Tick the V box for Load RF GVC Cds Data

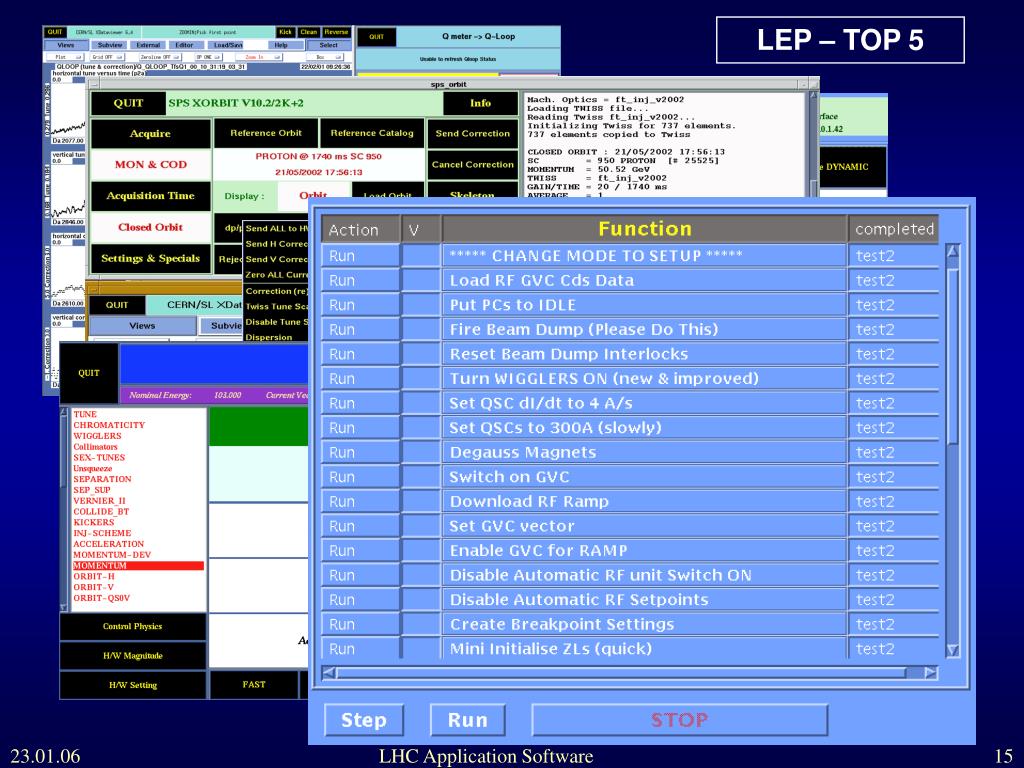tap(421, 281)
